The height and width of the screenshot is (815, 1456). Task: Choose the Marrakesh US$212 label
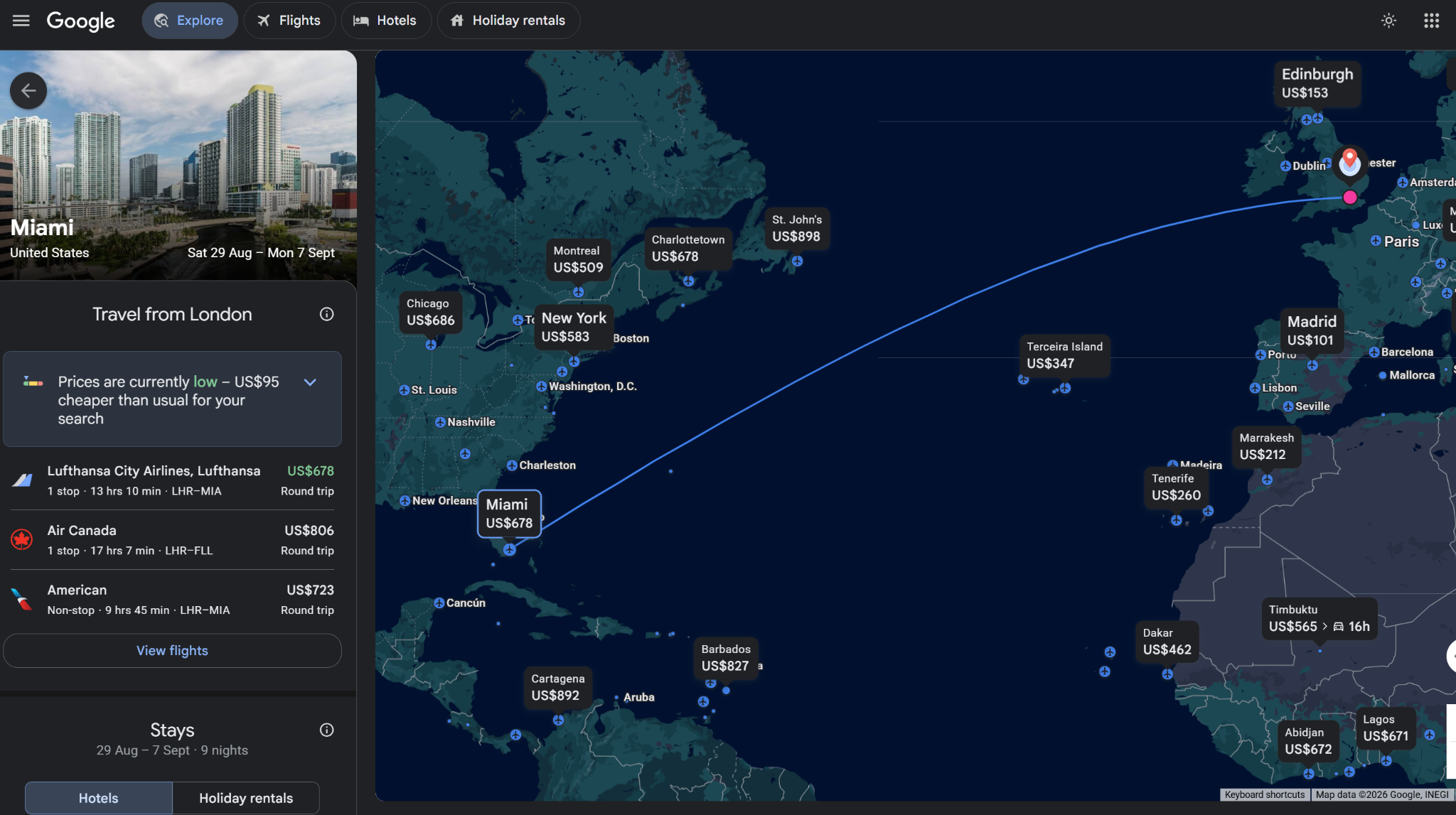click(1266, 446)
